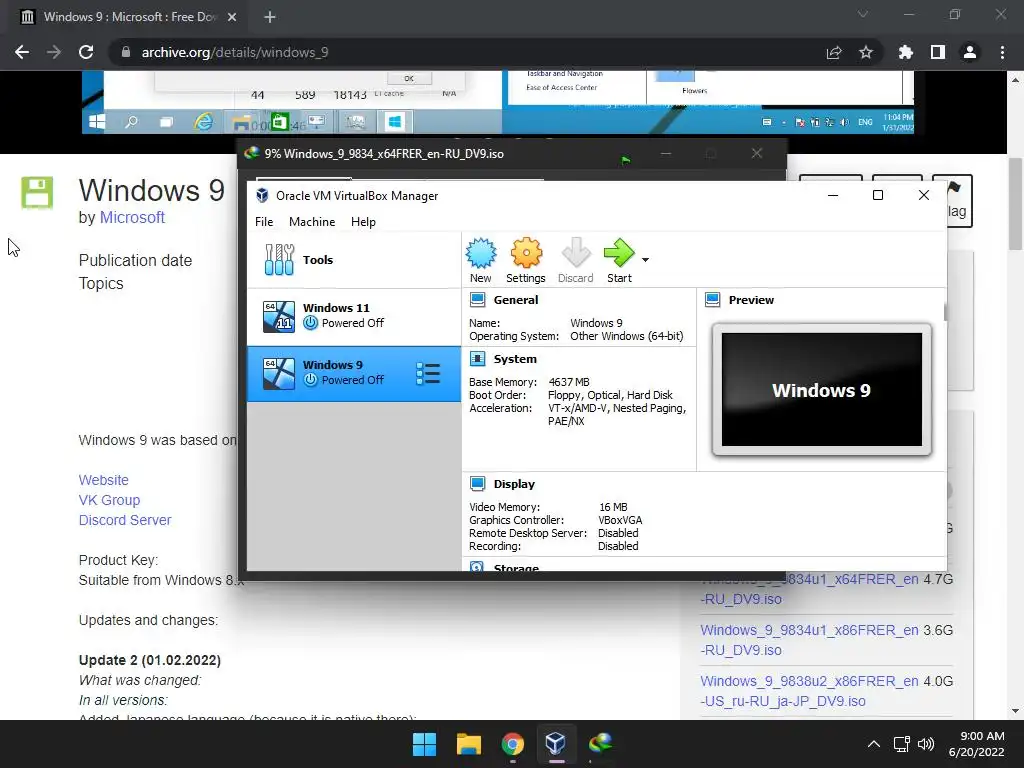The height and width of the screenshot is (768, 1024).
Task: Click the VirtualBox details pane scrollbar
Action: pos(945,312)
